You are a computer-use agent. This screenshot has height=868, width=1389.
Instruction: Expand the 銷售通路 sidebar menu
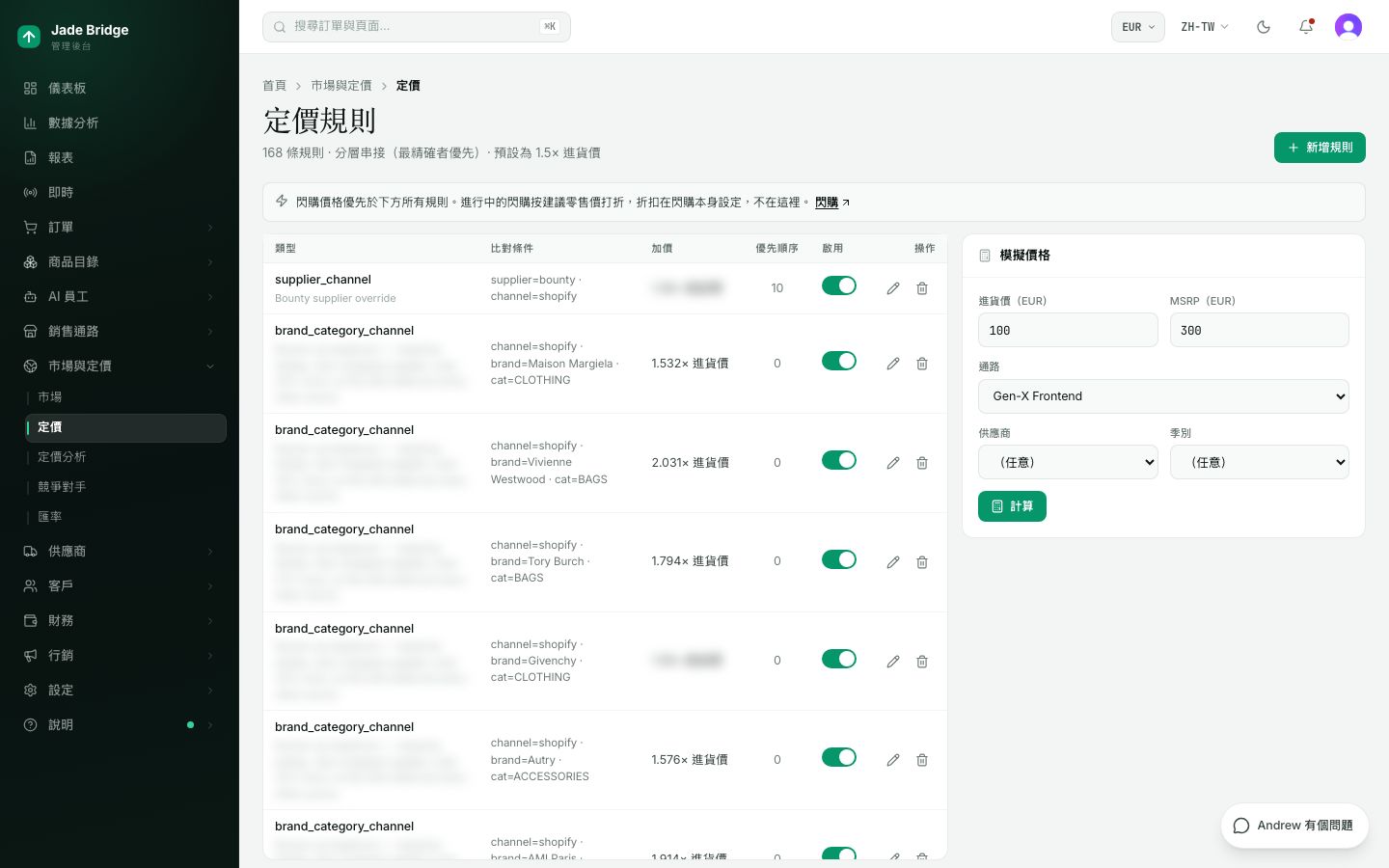point(120,331)
